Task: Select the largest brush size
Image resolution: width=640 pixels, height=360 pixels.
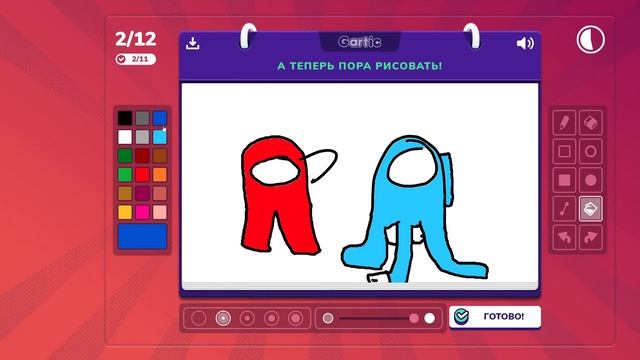Action: (296, 318)
